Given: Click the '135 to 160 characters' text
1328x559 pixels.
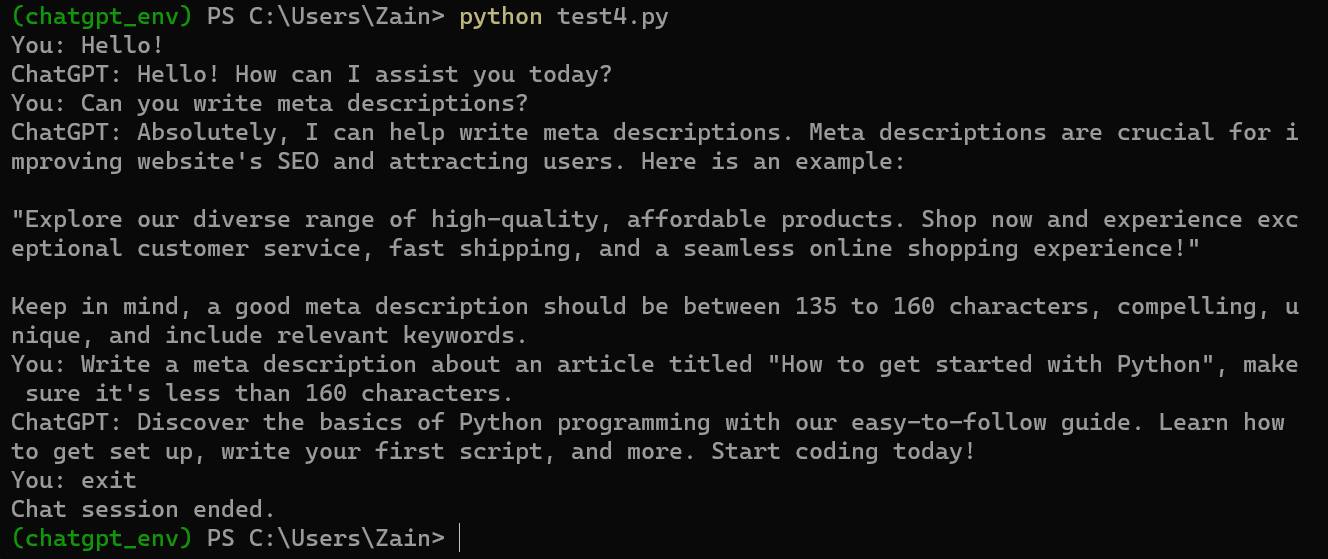Looking at the screenshot, I should coord(942,306).
